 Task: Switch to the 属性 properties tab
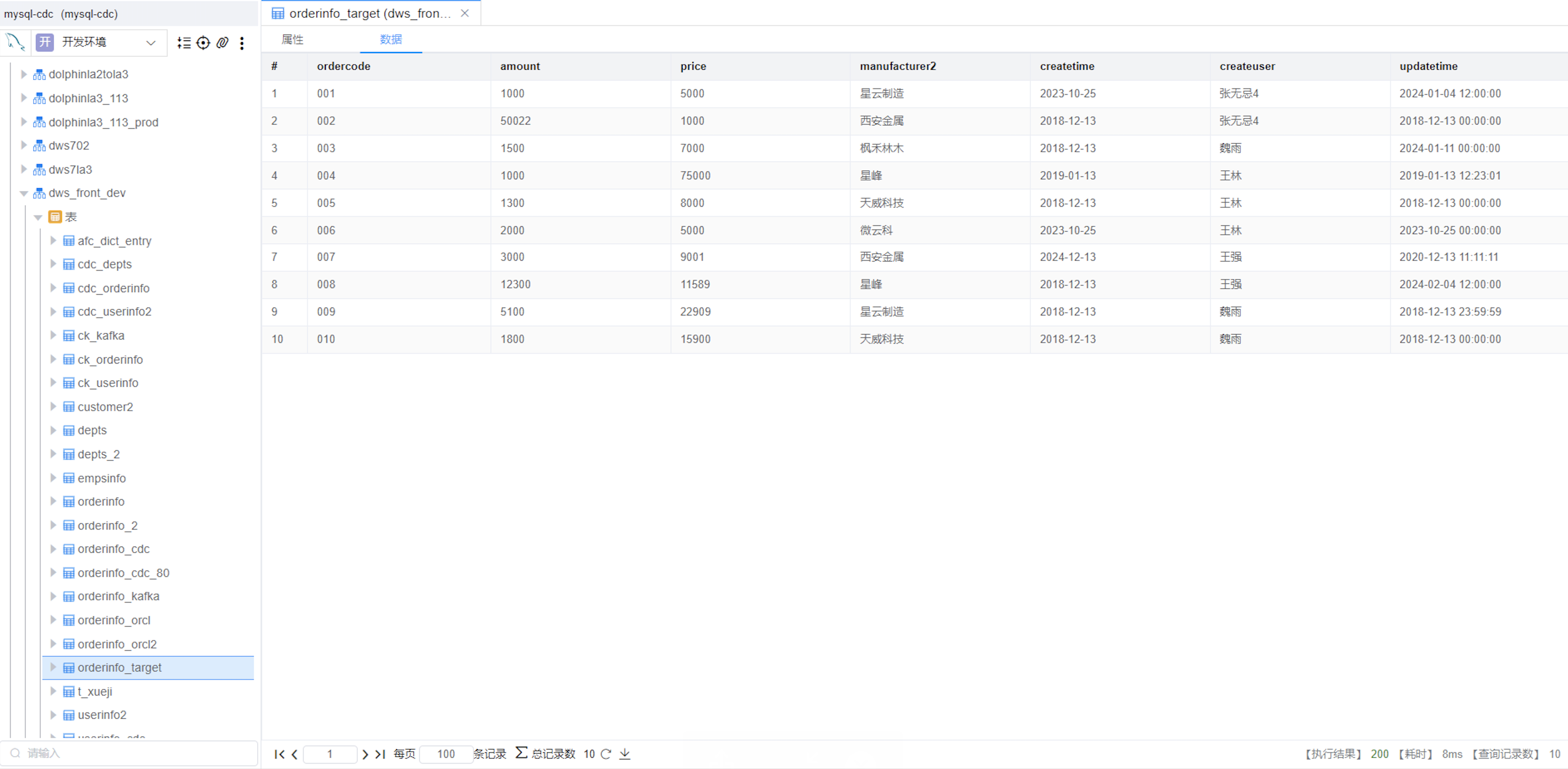tap(292, 40)
